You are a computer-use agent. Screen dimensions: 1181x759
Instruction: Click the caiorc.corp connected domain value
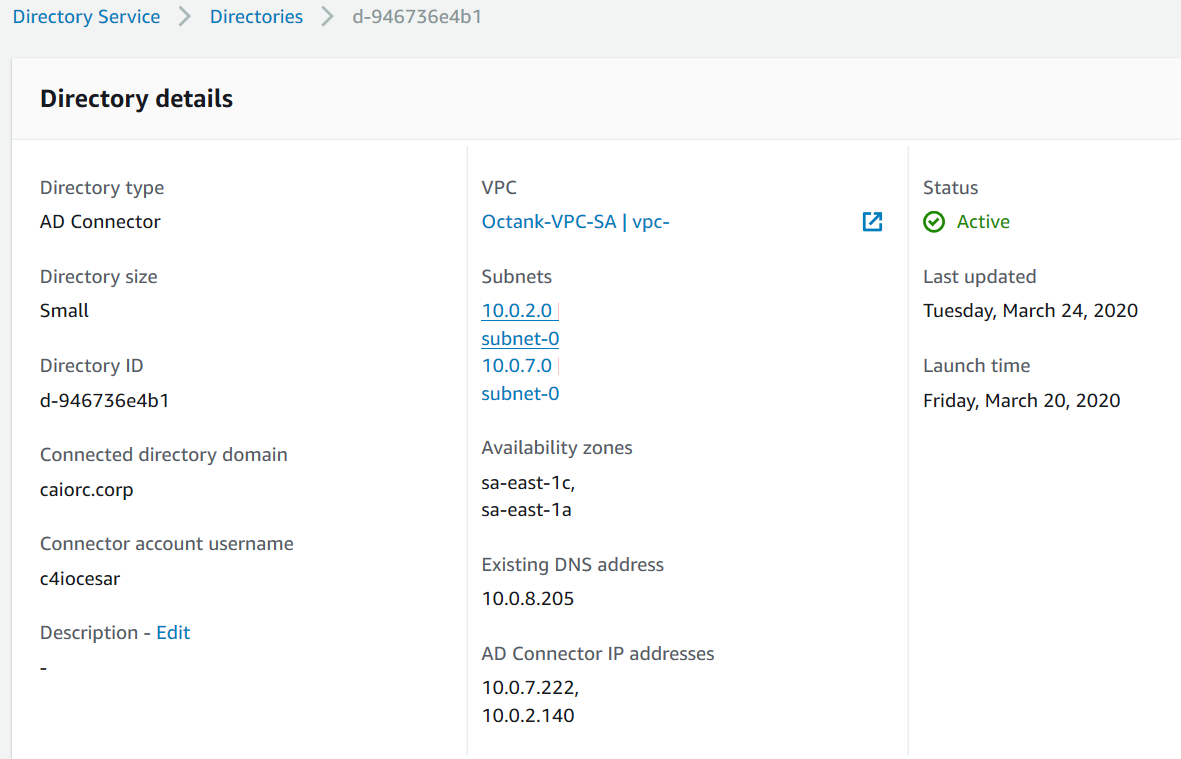[x=86, y=490]
